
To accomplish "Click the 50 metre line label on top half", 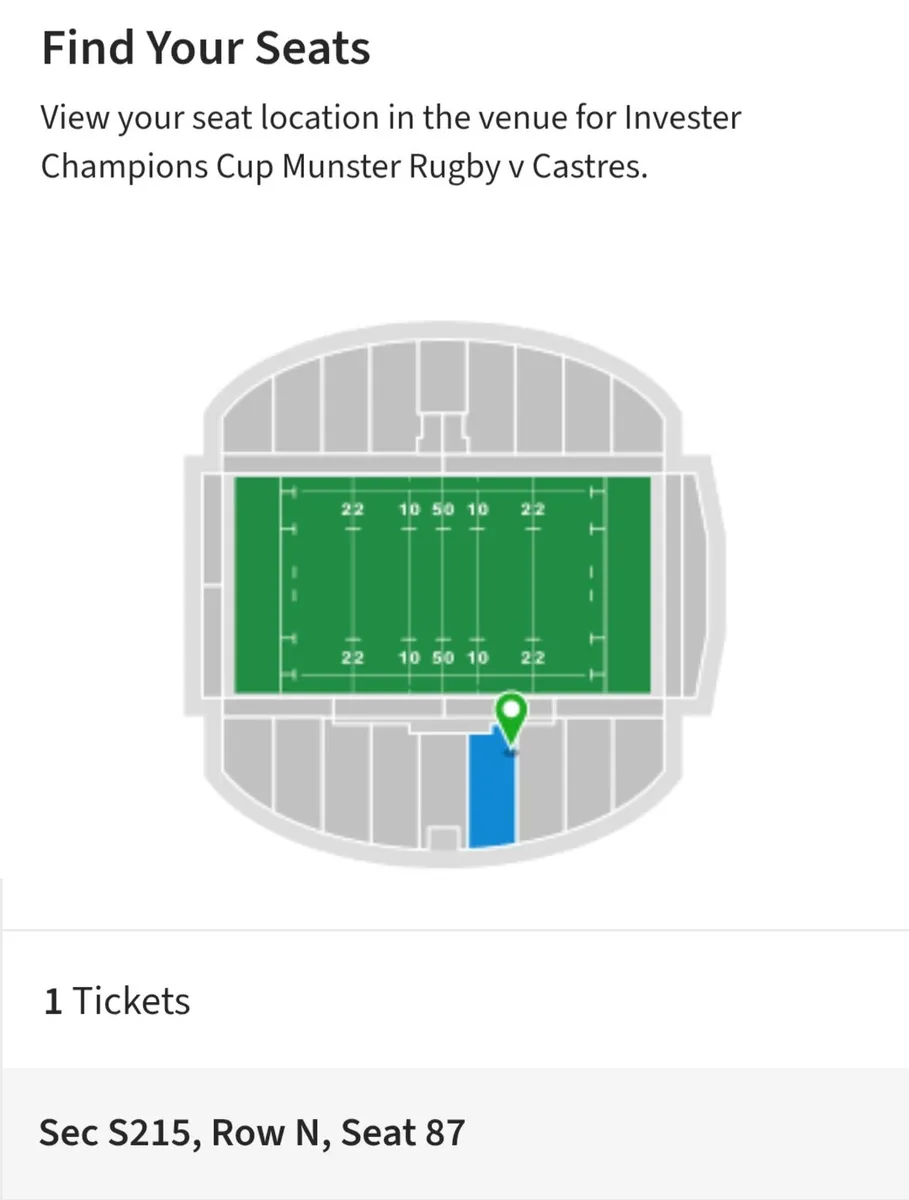I will tap(443, 508).
